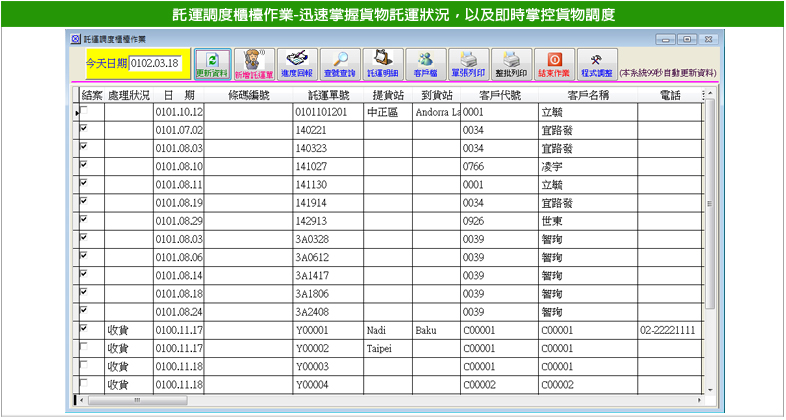Click the 更新資料 refresh data icon
Image resolution: width=786 pixels, height=420 pixels.
click(x=212, y=65)
